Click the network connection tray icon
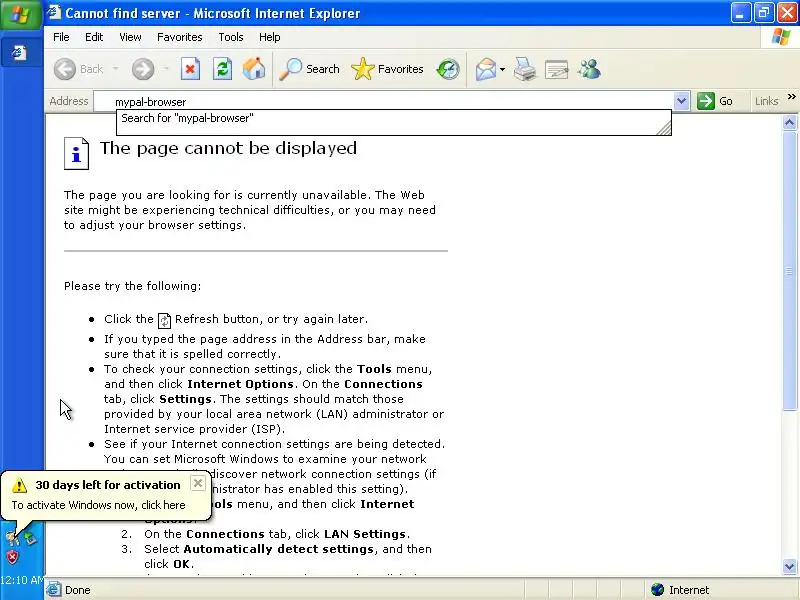 [31, 537]
